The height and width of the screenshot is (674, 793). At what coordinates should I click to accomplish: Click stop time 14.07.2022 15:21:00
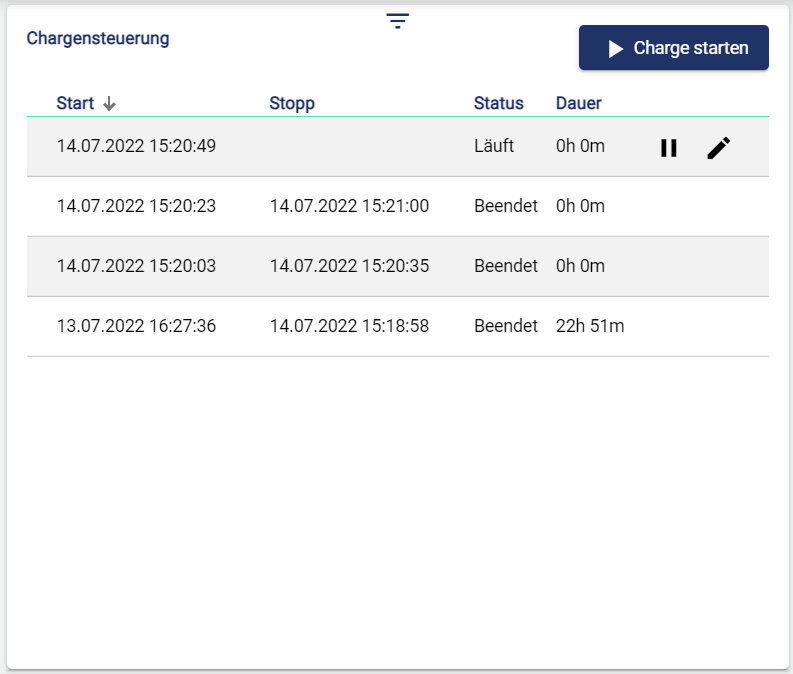(x=349, y=206)
